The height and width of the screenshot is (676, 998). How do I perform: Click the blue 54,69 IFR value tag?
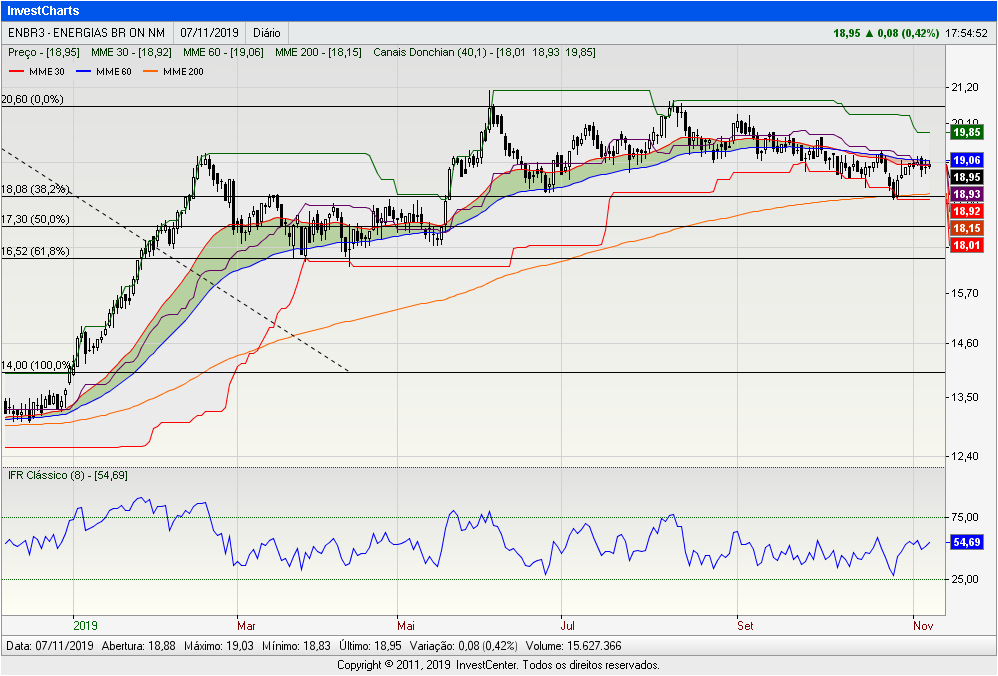[x=965, y=541]
